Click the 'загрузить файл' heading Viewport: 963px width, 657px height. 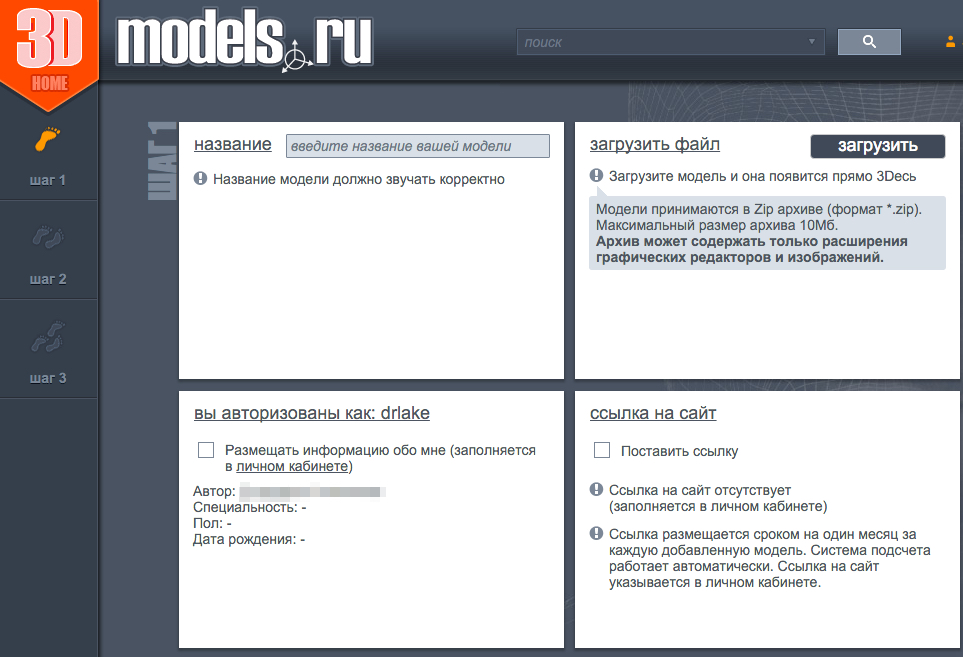pos(654,144)
